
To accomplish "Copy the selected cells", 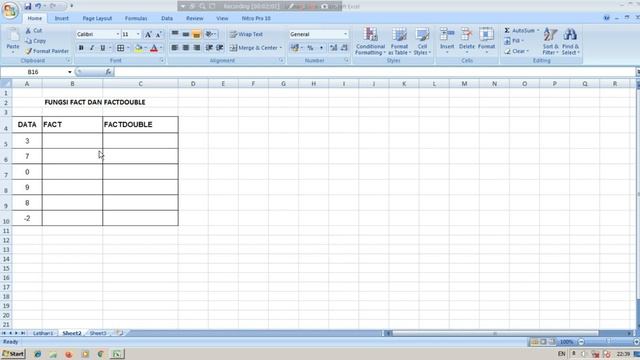I will point(35,41).
